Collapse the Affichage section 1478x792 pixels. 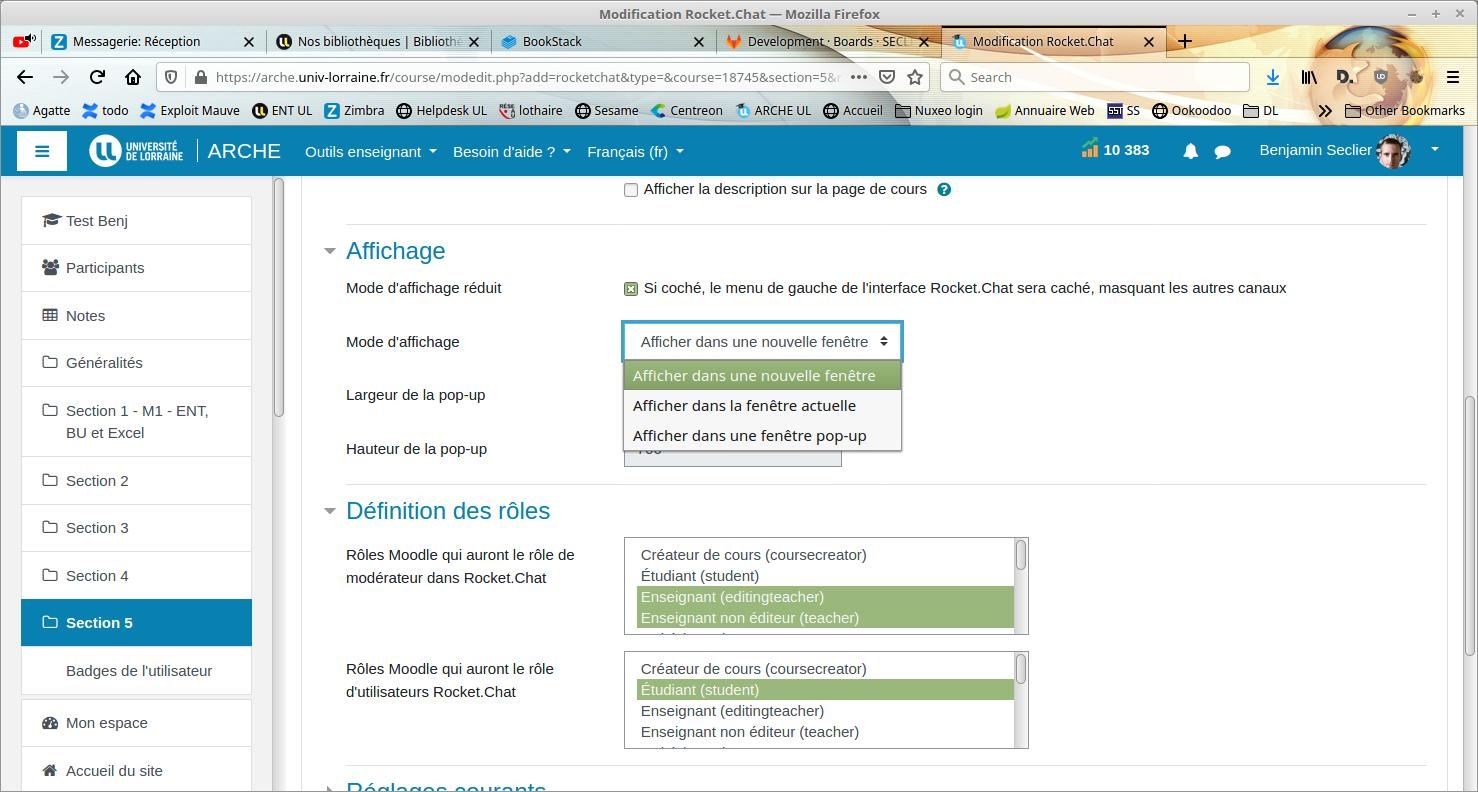(330, 252)
